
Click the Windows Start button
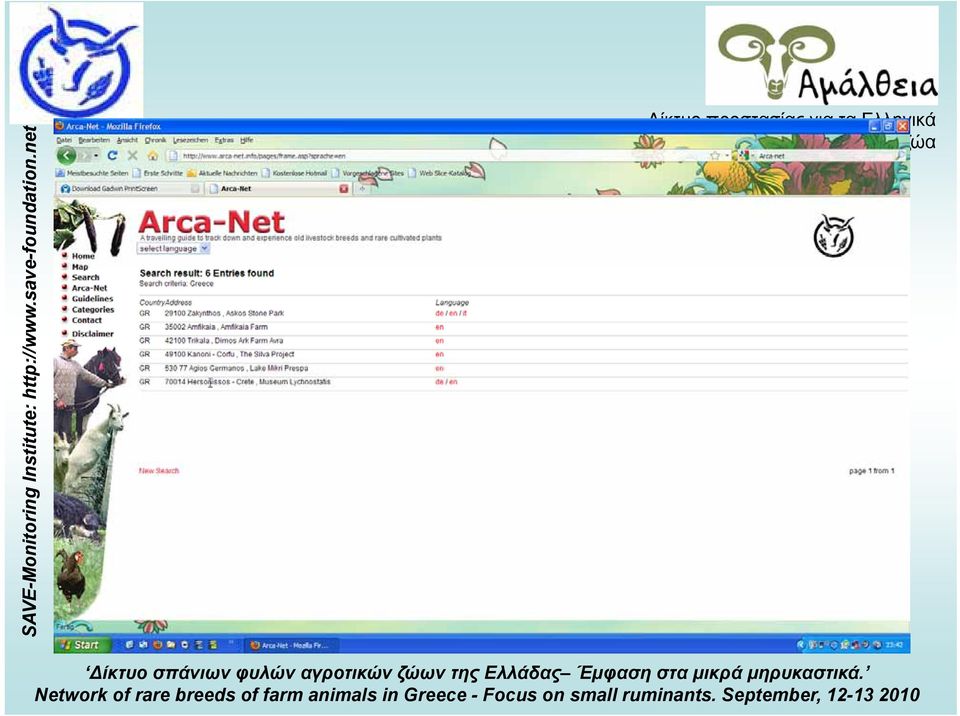tap(83, 644)
